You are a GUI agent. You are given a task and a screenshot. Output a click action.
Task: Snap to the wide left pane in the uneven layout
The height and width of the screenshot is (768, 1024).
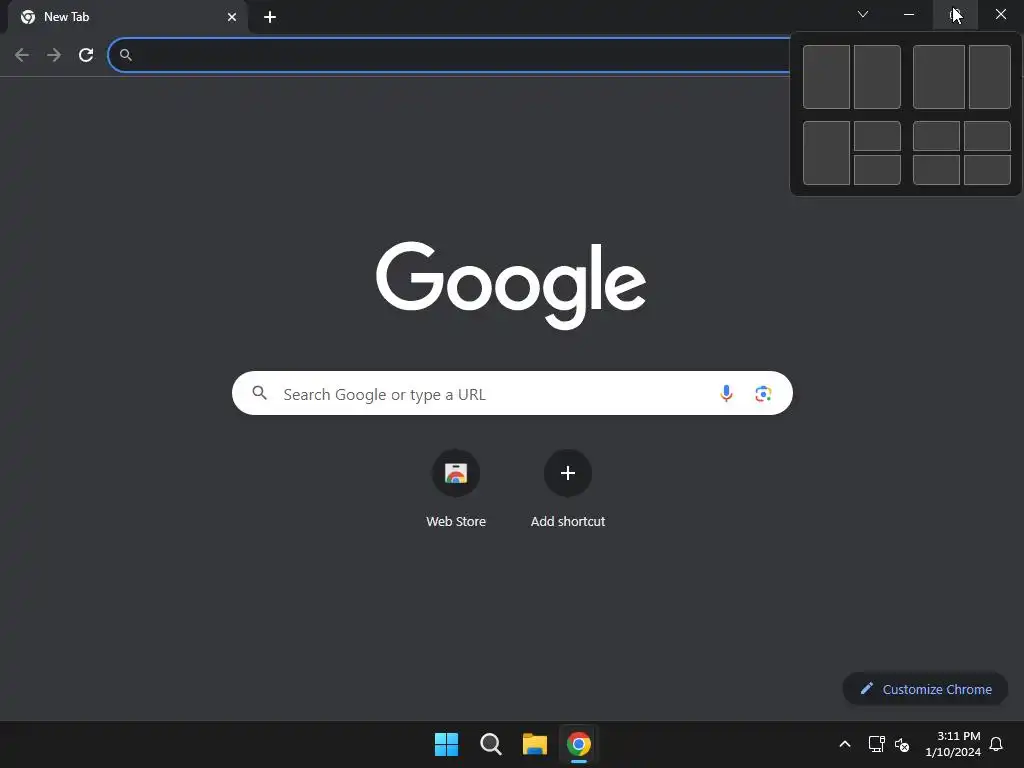coord(938,77)
